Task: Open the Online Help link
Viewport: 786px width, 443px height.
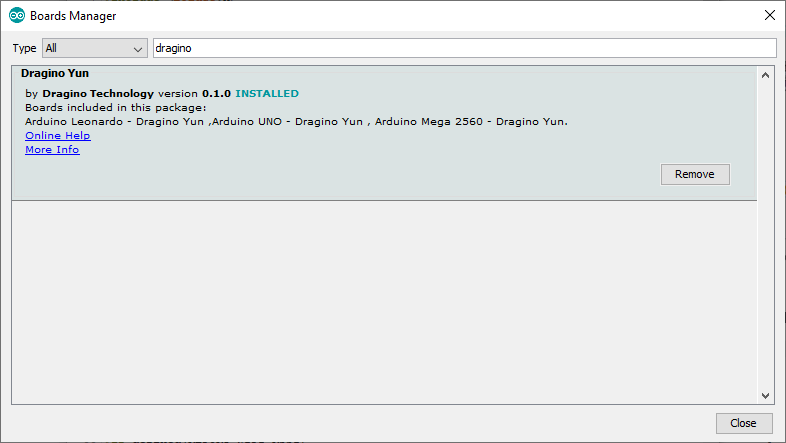Action: [58, 135]
